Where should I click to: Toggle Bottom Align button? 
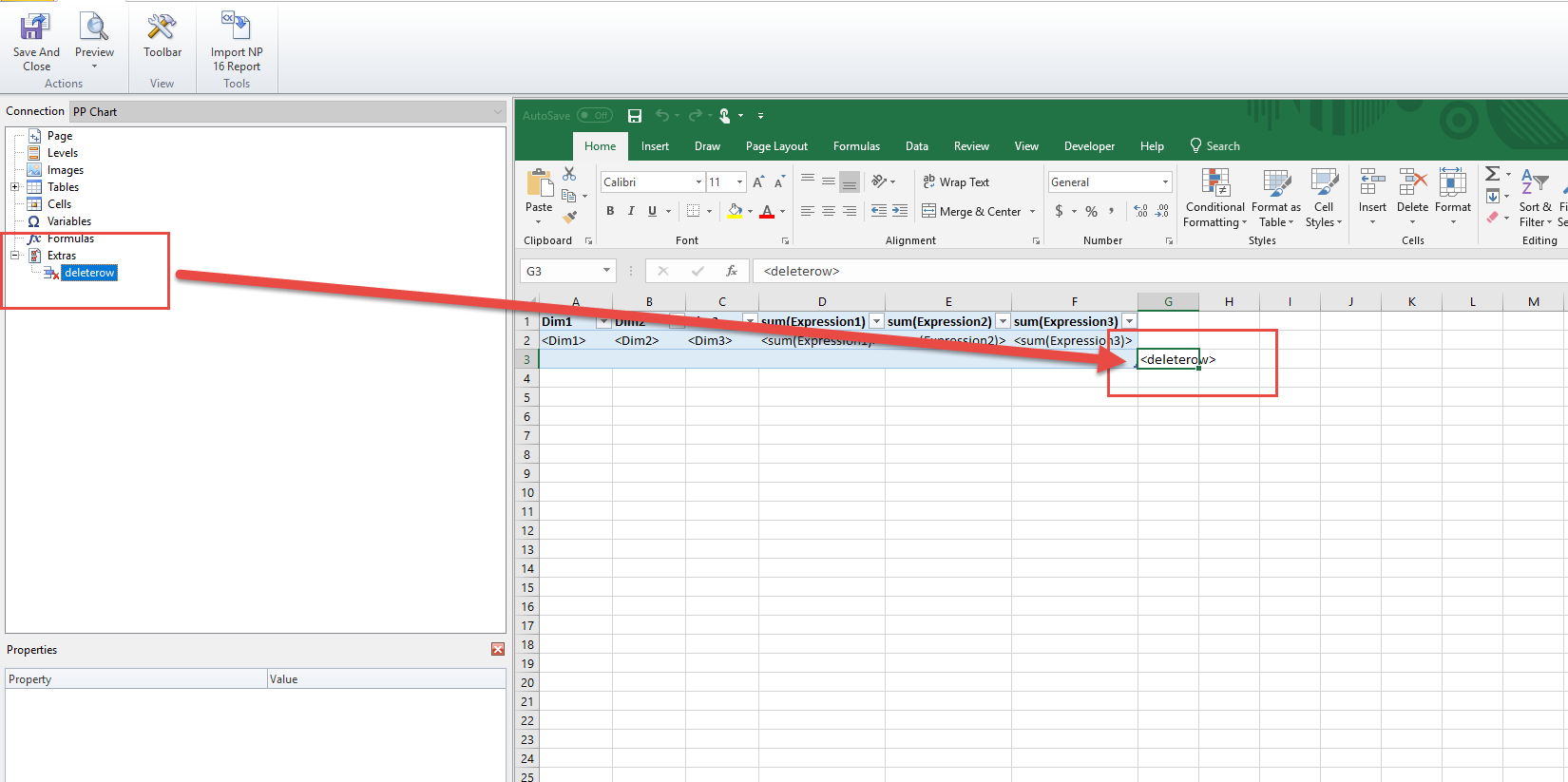[x=850, y=181]
